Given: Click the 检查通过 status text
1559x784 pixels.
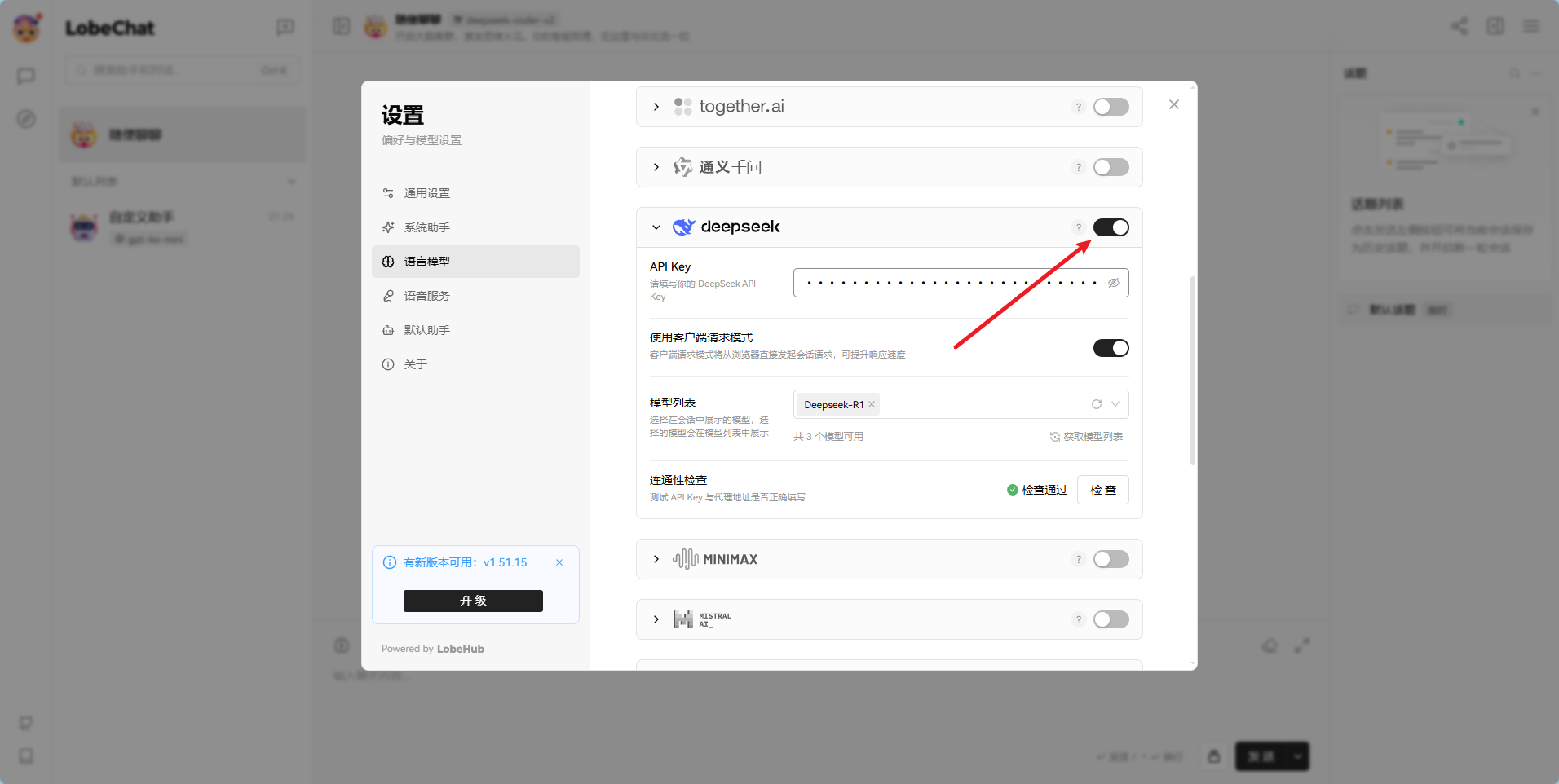Looking at the screenshot, I should tap(1044, 490).
